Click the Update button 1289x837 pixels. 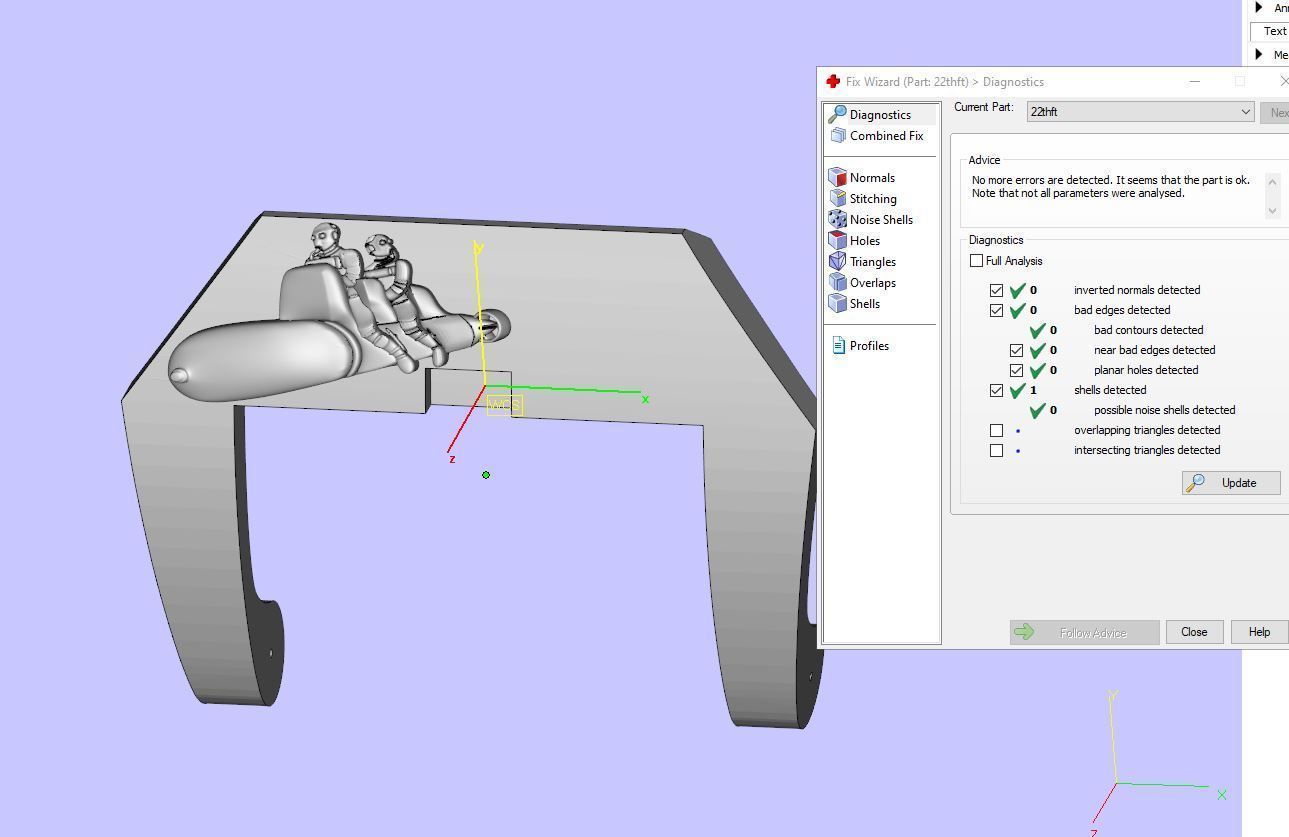(x=1231, y=483)
